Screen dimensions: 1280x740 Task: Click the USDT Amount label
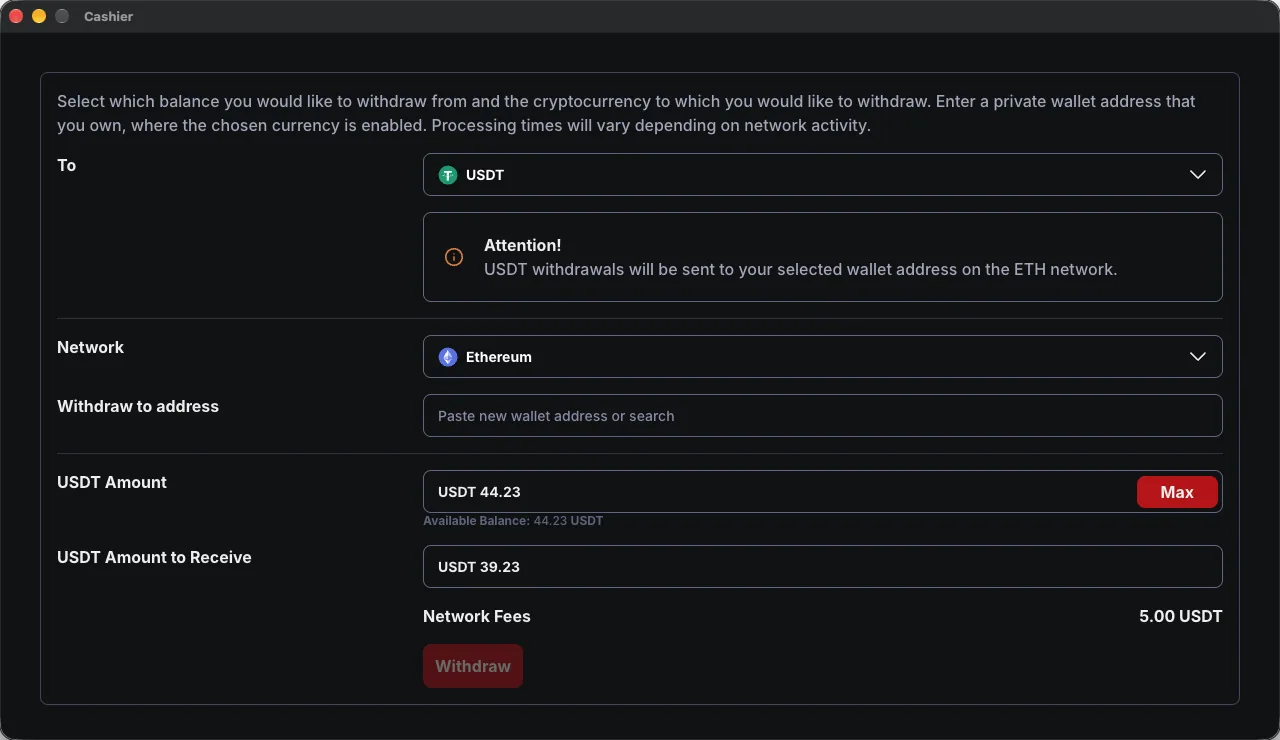[112, 482]
